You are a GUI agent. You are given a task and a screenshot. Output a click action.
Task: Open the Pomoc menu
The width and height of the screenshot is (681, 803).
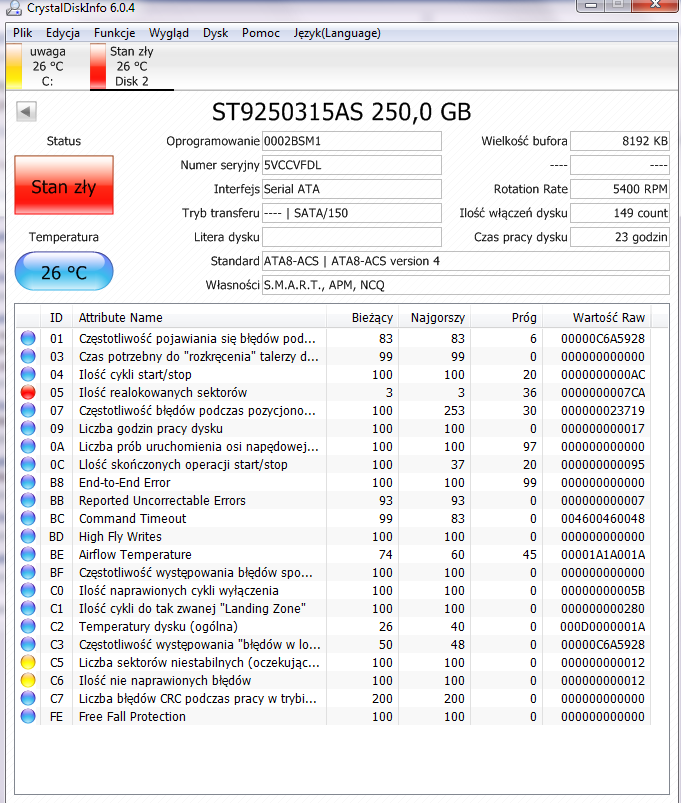coord(261,33)
